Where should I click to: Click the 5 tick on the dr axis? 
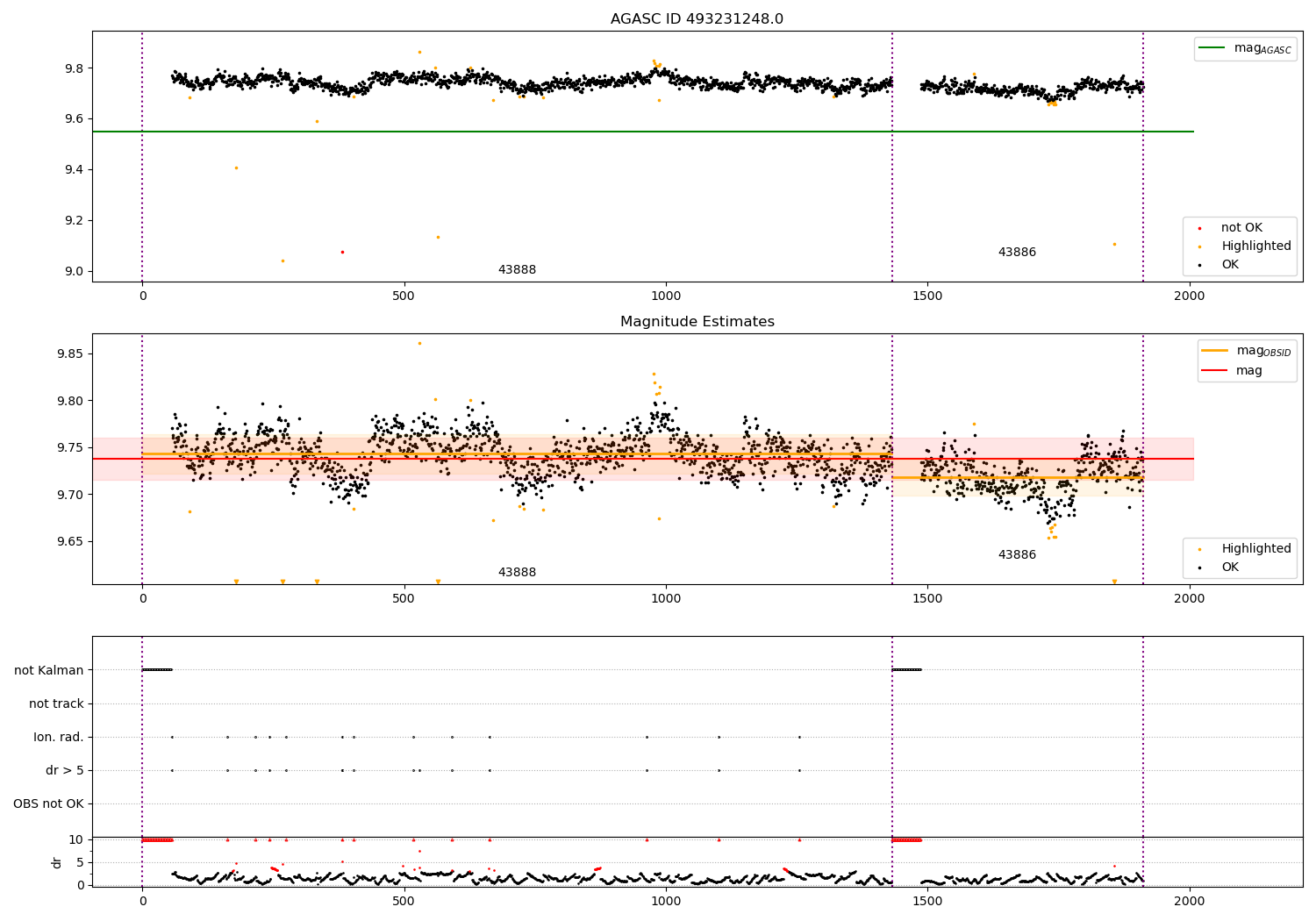click(81, 862)
